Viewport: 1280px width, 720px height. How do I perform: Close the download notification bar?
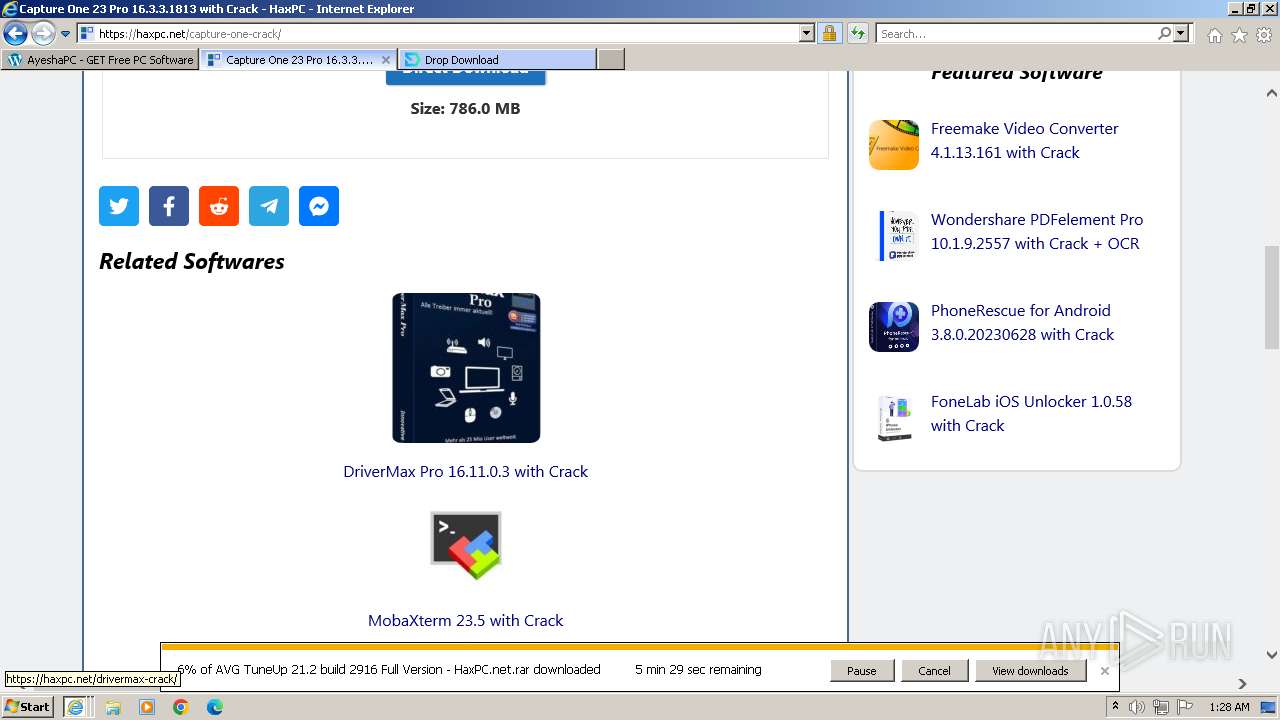[x=1104, y=671]
